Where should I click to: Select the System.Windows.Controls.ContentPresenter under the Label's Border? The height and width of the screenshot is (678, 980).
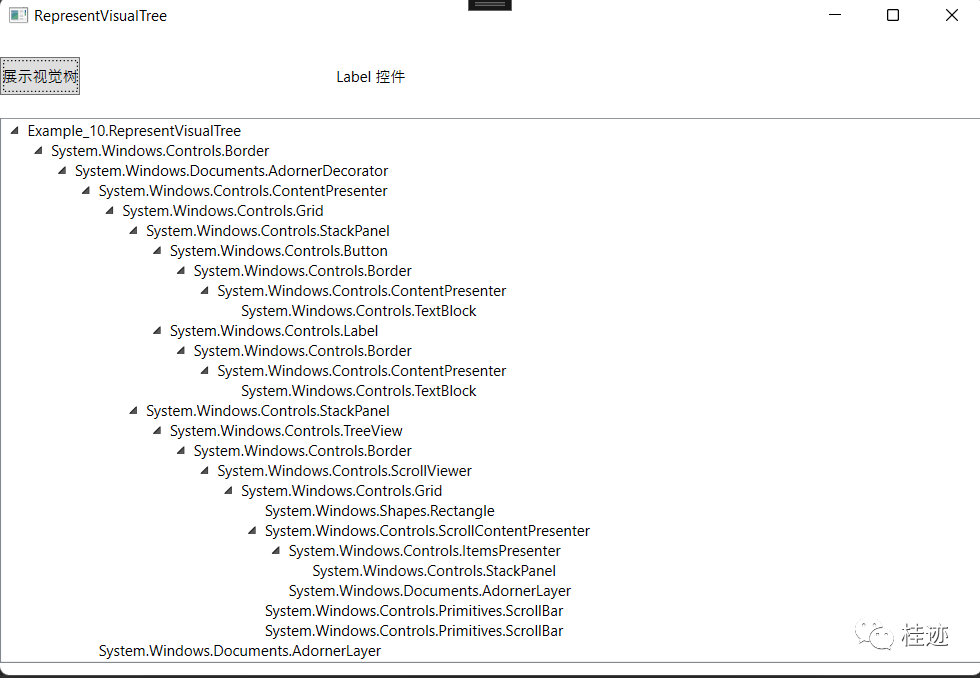(x=361, y=370)
